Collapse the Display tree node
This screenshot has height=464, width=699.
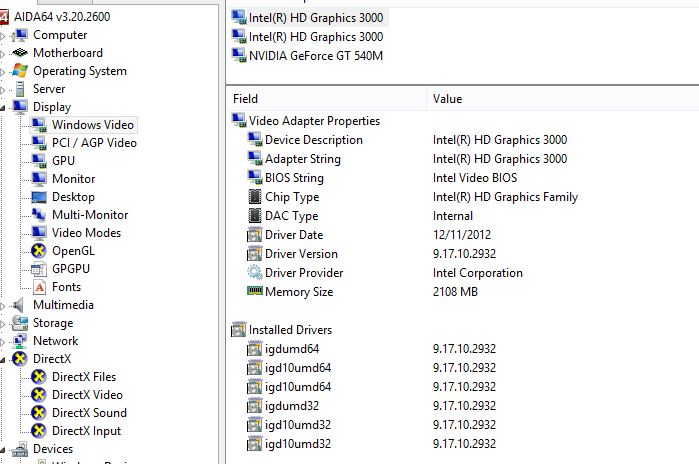3,108
